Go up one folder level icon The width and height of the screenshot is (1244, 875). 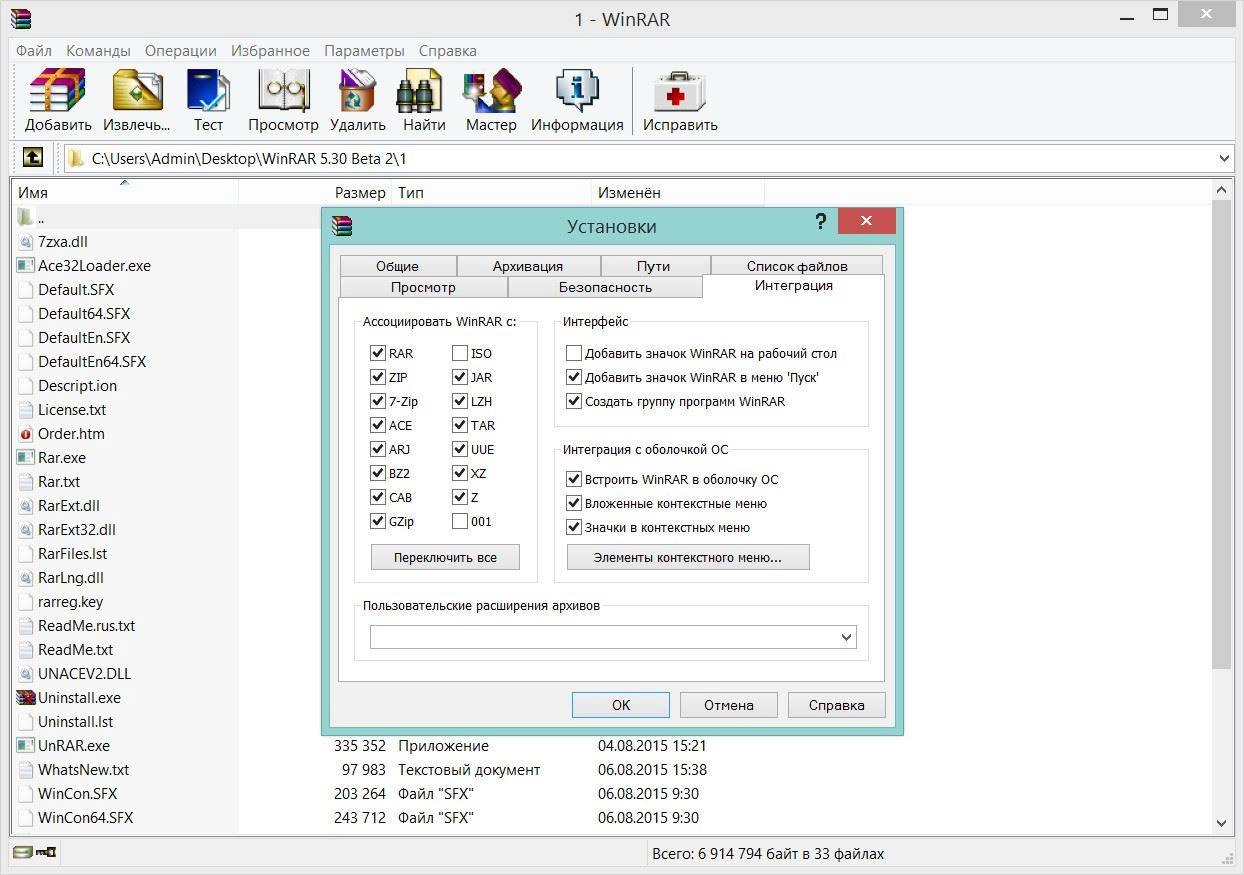coord(33,157)
